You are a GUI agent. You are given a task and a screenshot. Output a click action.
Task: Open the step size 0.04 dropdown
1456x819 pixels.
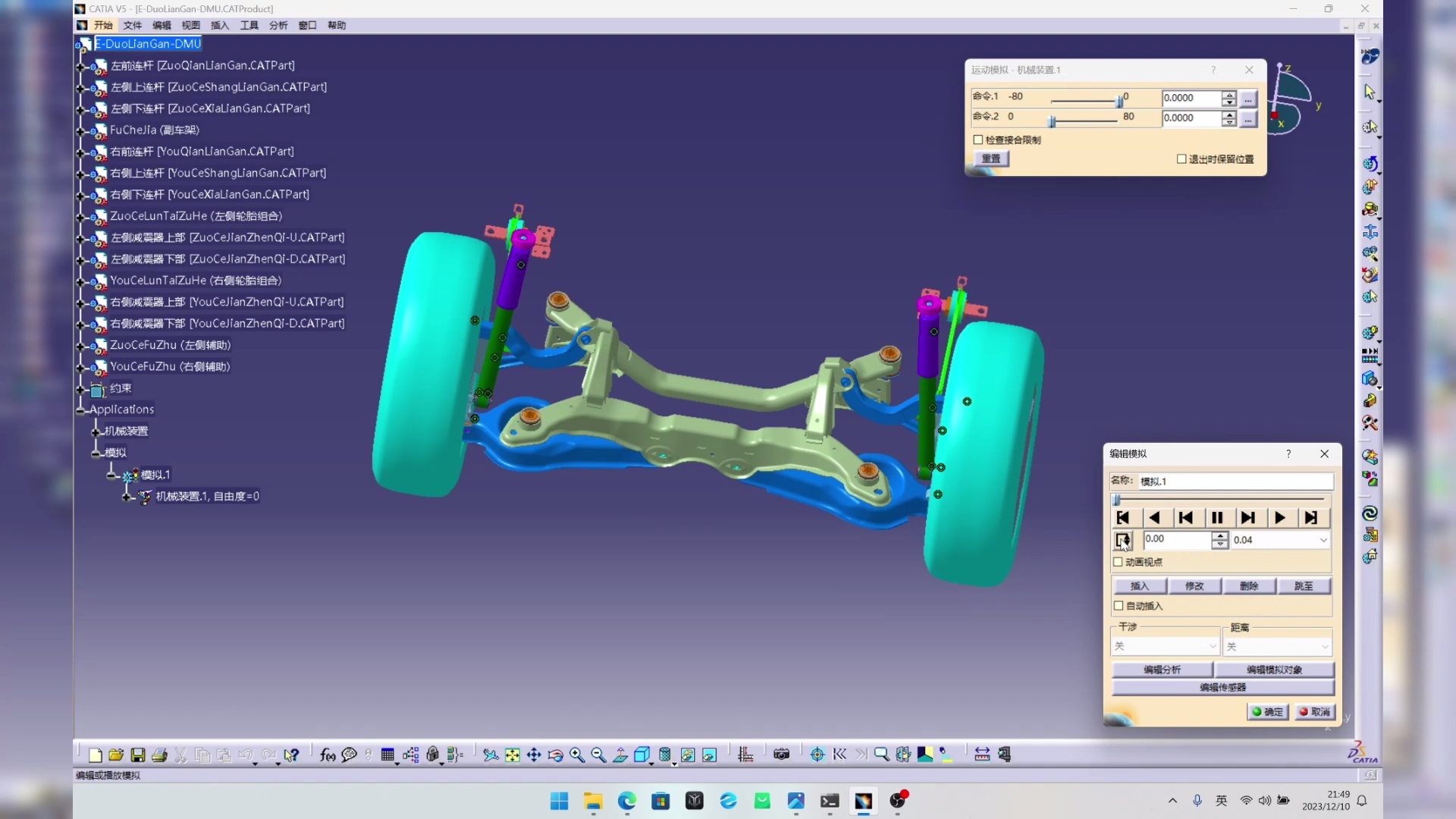coord(1323,539)
